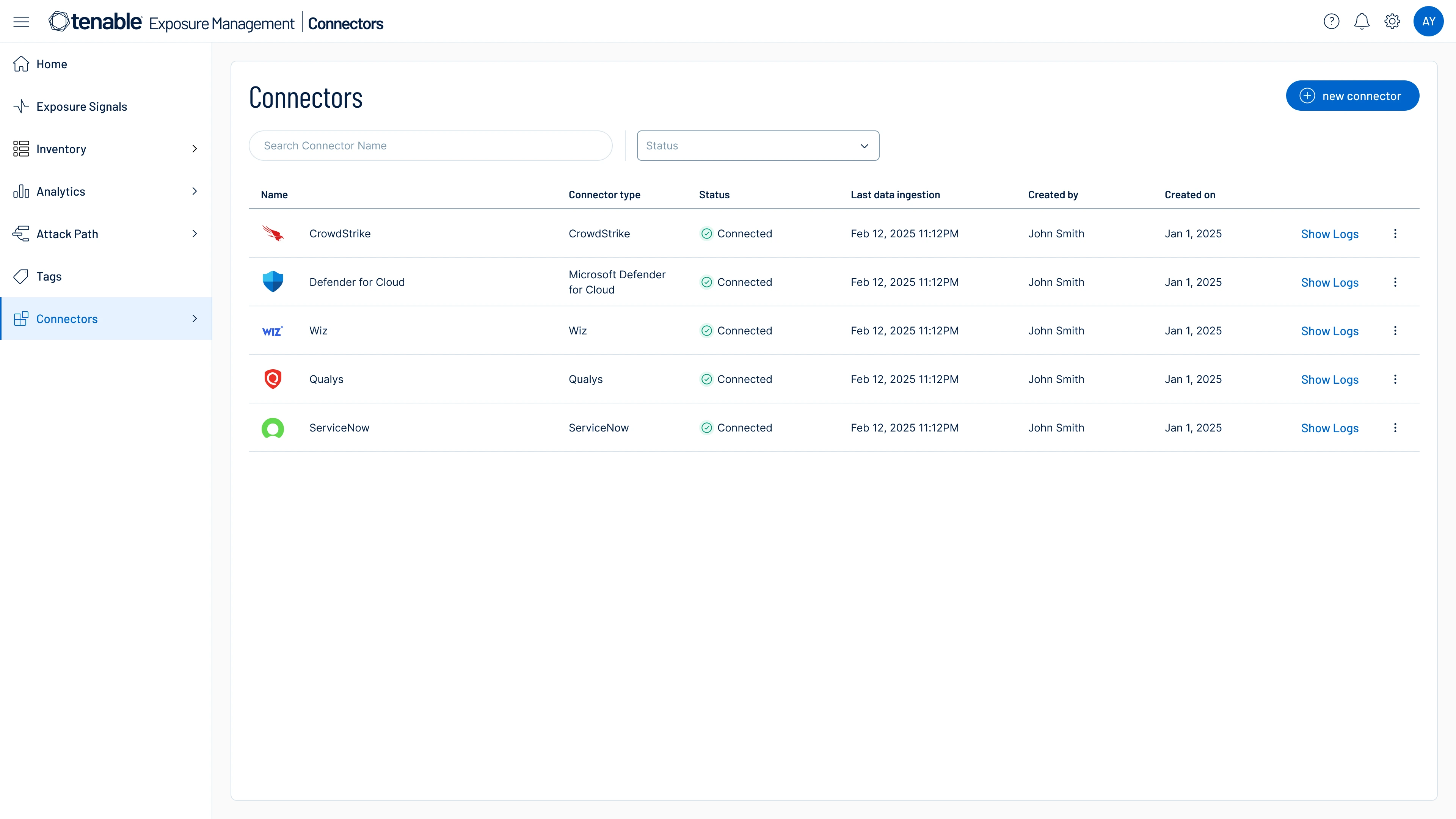
Task: Click Connected status in the Qualys row
Action: [736, 379]
